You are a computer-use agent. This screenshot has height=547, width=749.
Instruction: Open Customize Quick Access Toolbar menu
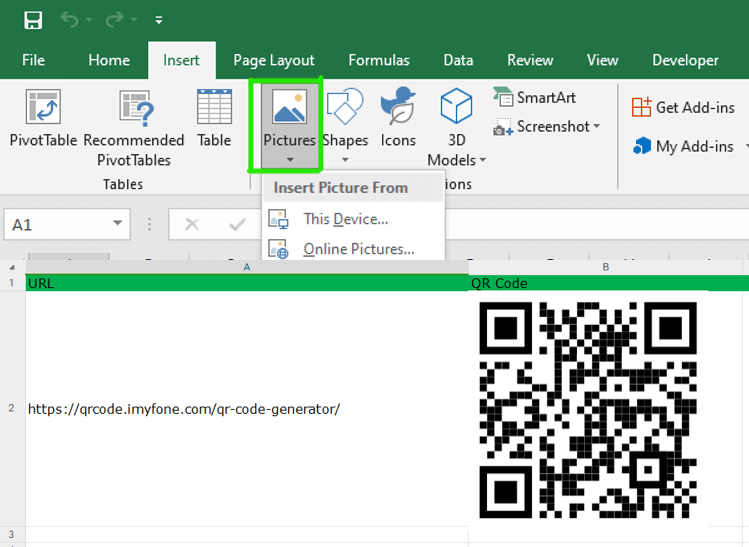(159, 20)
